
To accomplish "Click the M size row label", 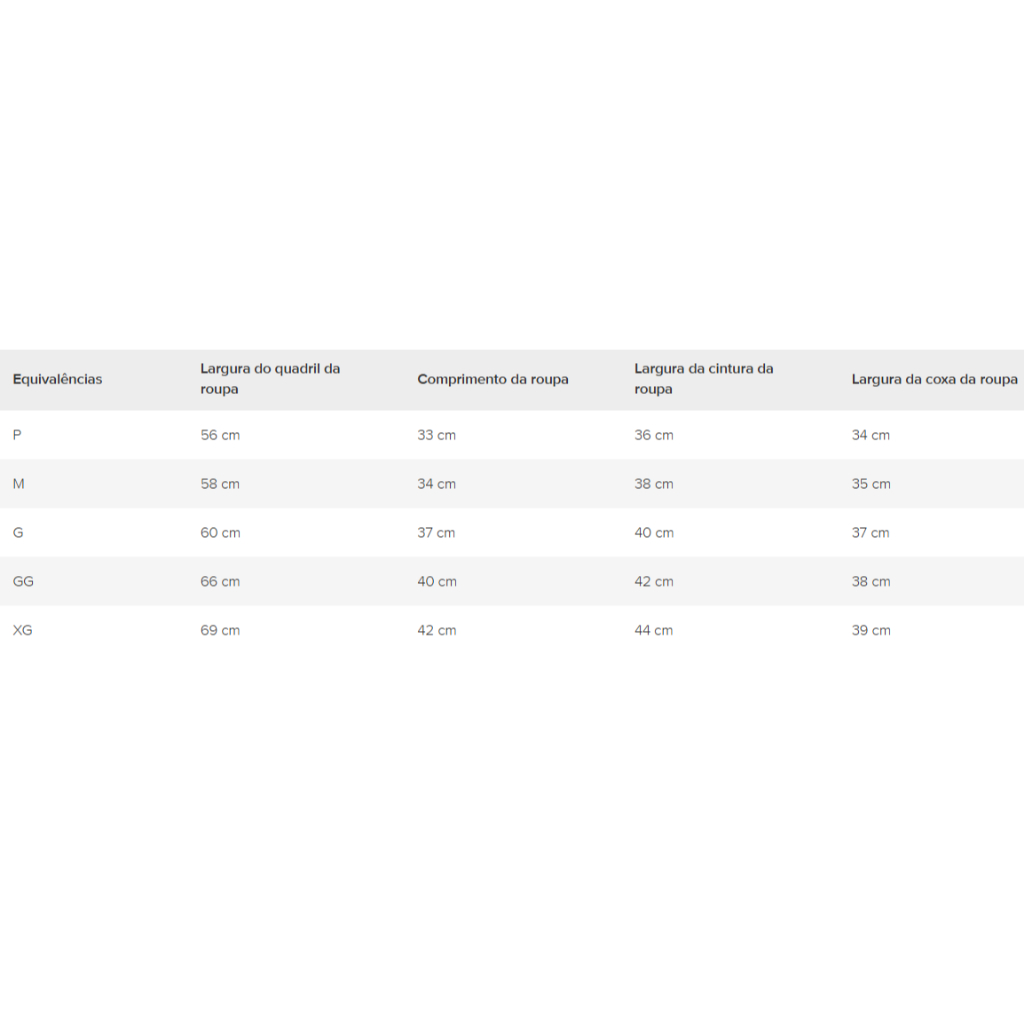I will click(19, 484).
